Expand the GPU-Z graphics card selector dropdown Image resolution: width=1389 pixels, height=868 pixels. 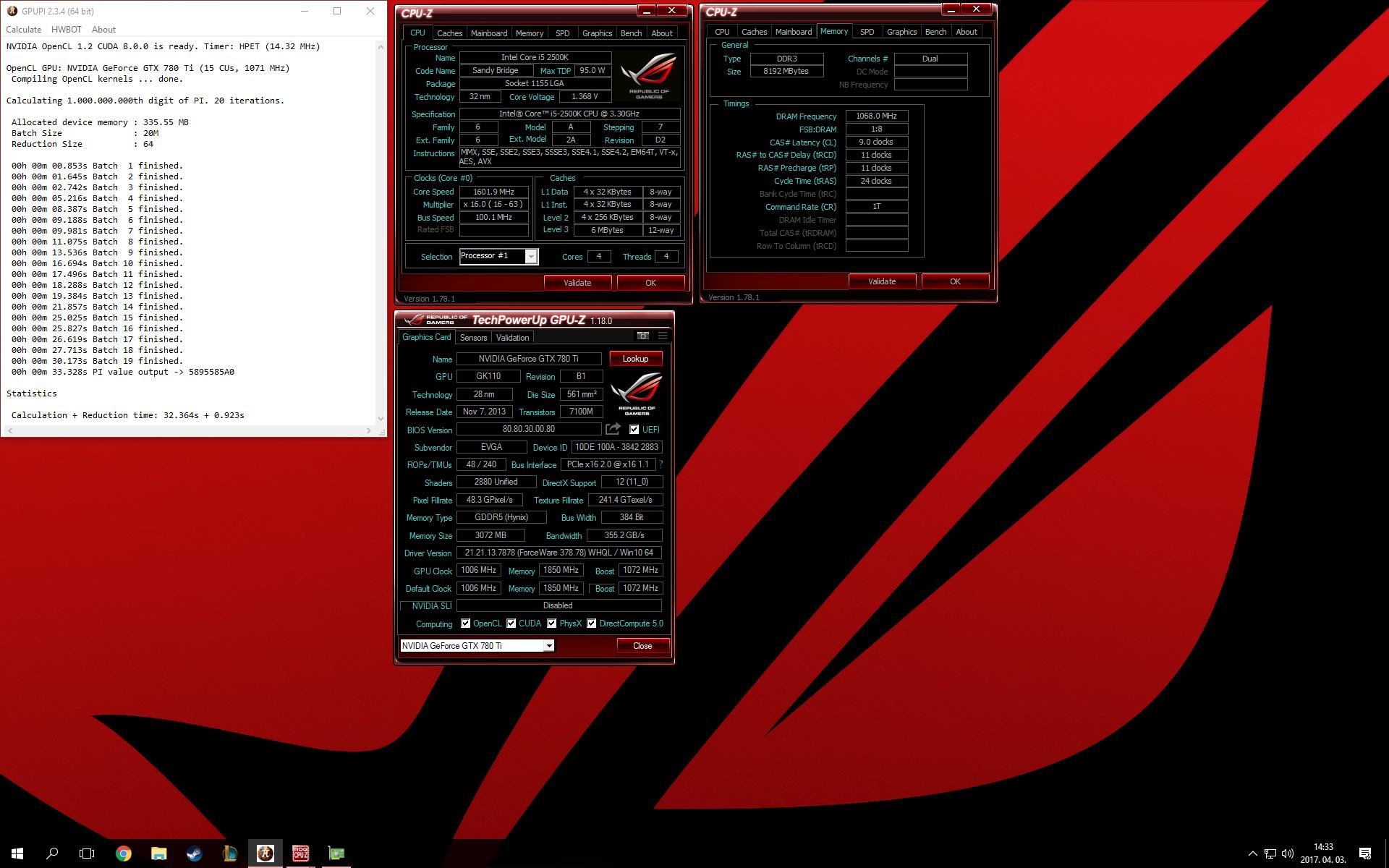[x=549, y=645]
